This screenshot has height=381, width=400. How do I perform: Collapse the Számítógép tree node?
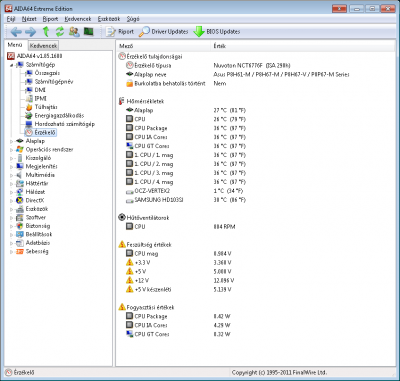pyautogui.click(x=12, y=65)
